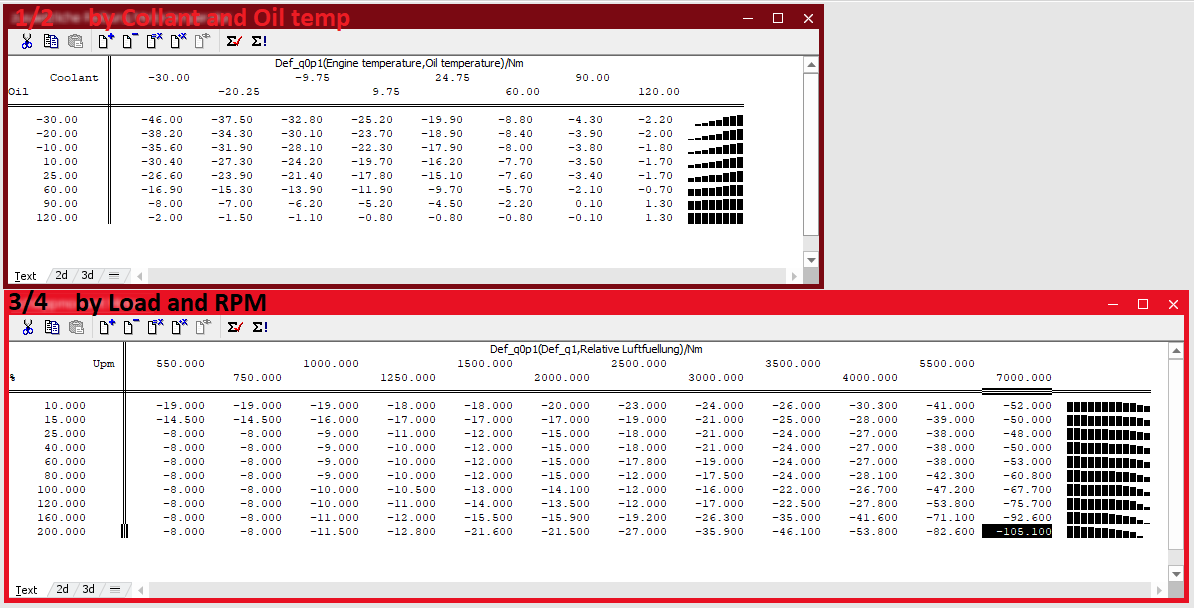Screen dimensions: 1194x608
Task: Select the highlighted -105.100 cell
Action: pos(1017,532)
